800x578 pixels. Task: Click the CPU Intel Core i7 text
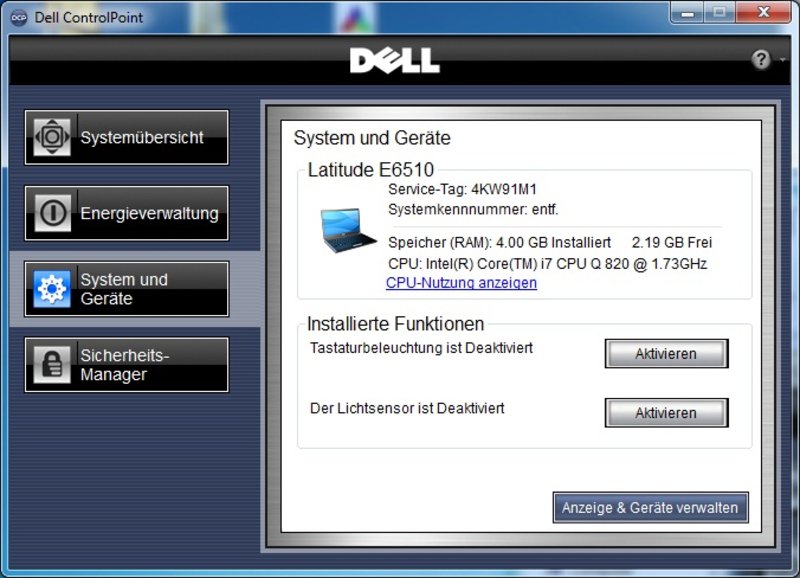(x=547, y=264)
